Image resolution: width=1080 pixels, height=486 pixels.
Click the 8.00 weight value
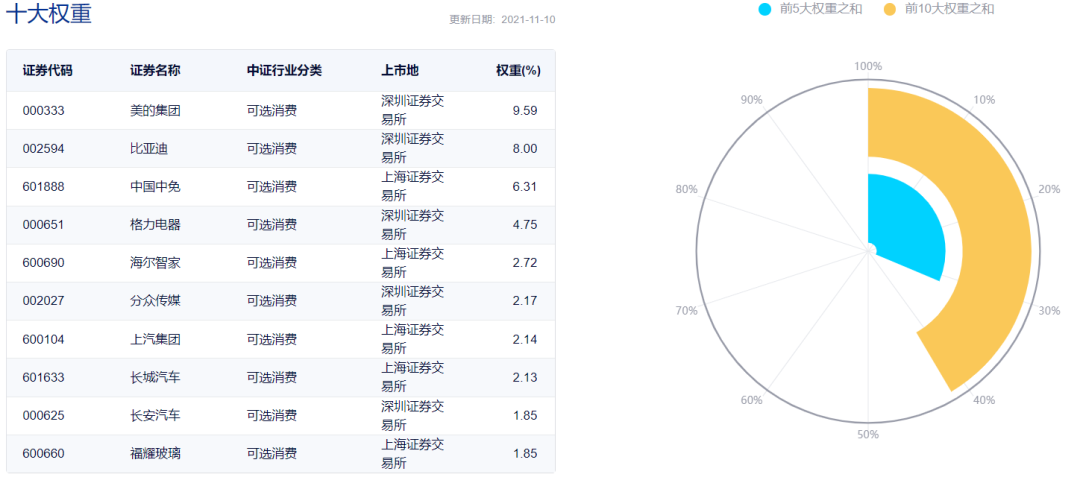coord(525,149)
